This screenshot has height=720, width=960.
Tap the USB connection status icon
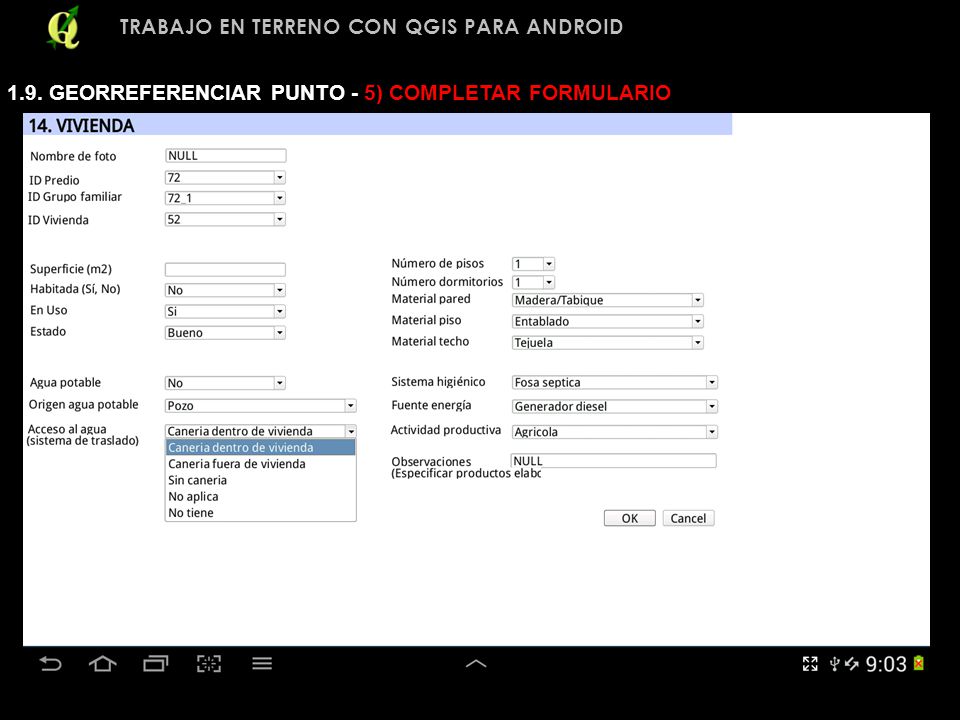(834, 664)
